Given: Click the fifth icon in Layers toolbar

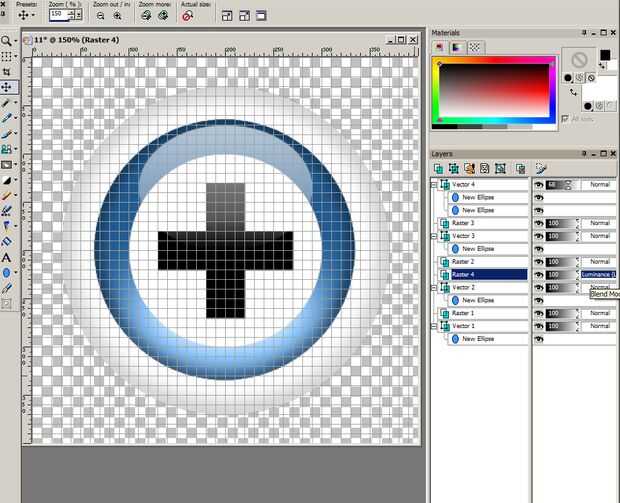Looking at the screenshot, I should point(500,169).
